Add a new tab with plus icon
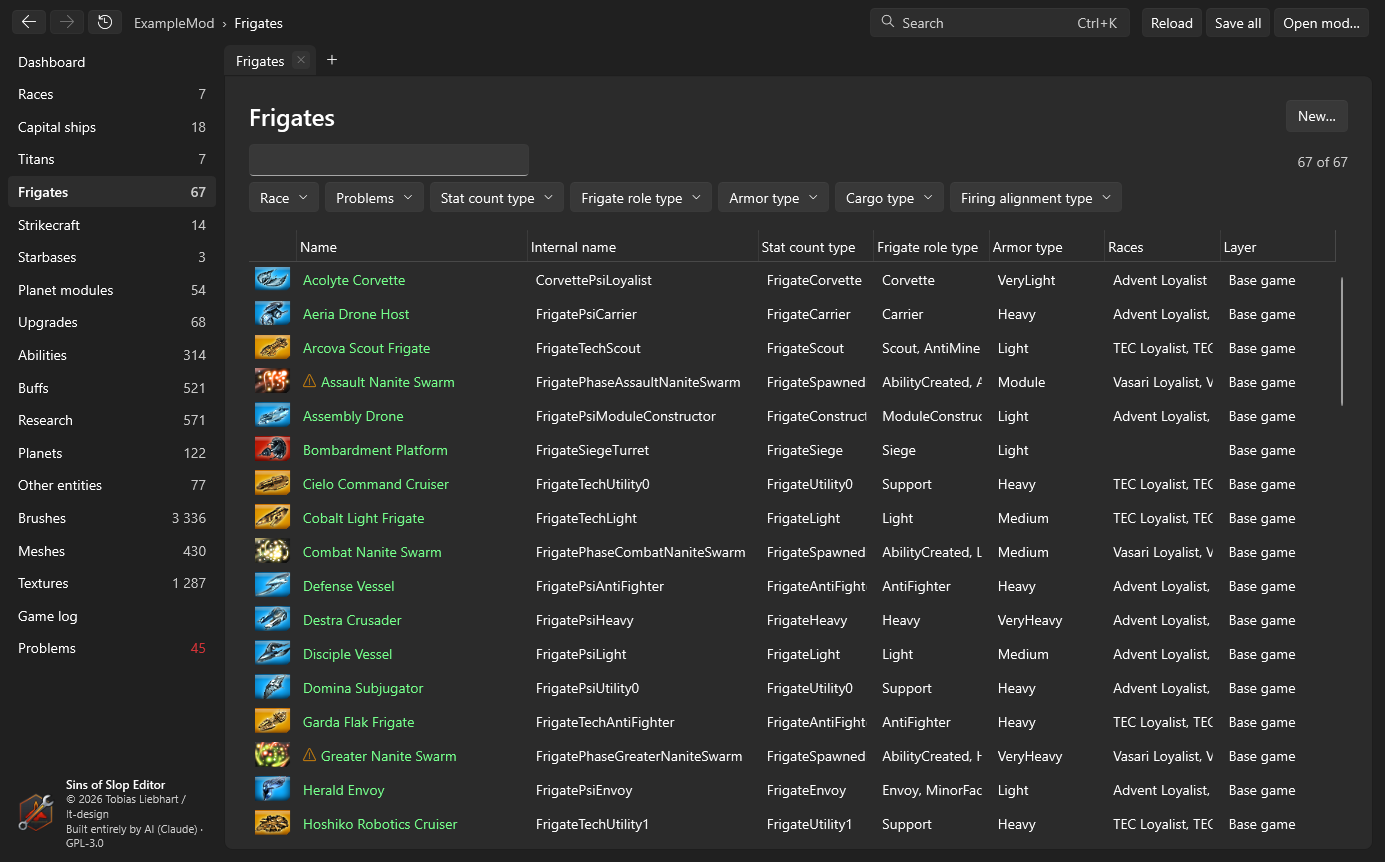The height and width of the screenshot is (862, 1385). point(332,60)
